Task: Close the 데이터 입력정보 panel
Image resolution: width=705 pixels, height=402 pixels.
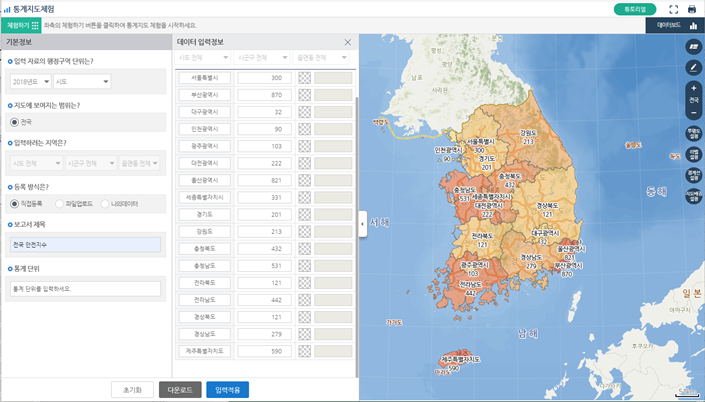Action: (x=347, y=42)
